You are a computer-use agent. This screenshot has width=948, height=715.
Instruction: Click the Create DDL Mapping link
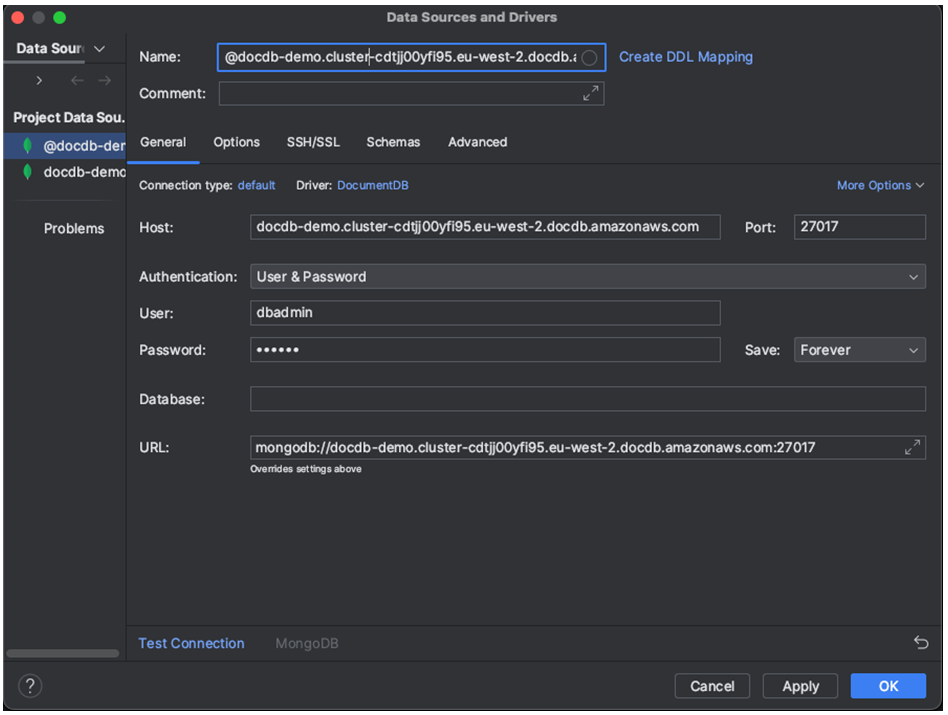coord(686,57)
